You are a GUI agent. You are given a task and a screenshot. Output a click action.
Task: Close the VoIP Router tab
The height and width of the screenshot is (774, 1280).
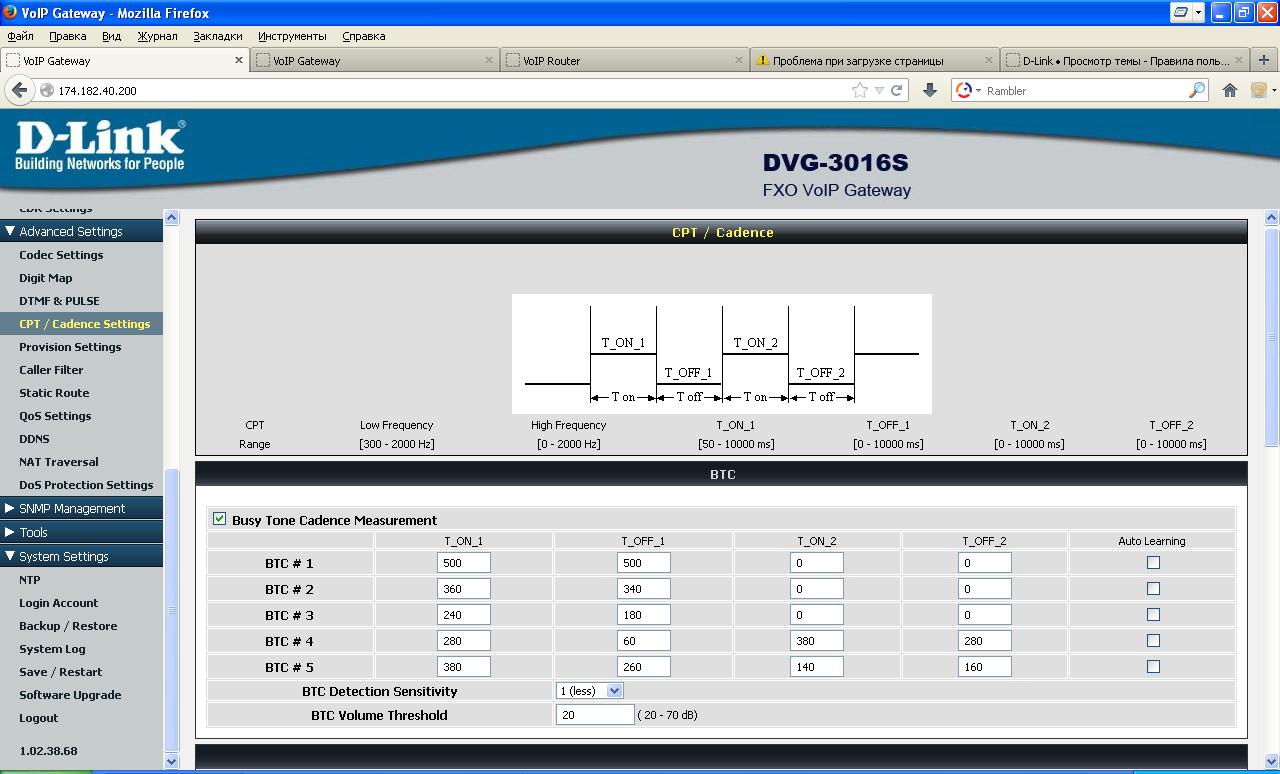pos(739,60)
